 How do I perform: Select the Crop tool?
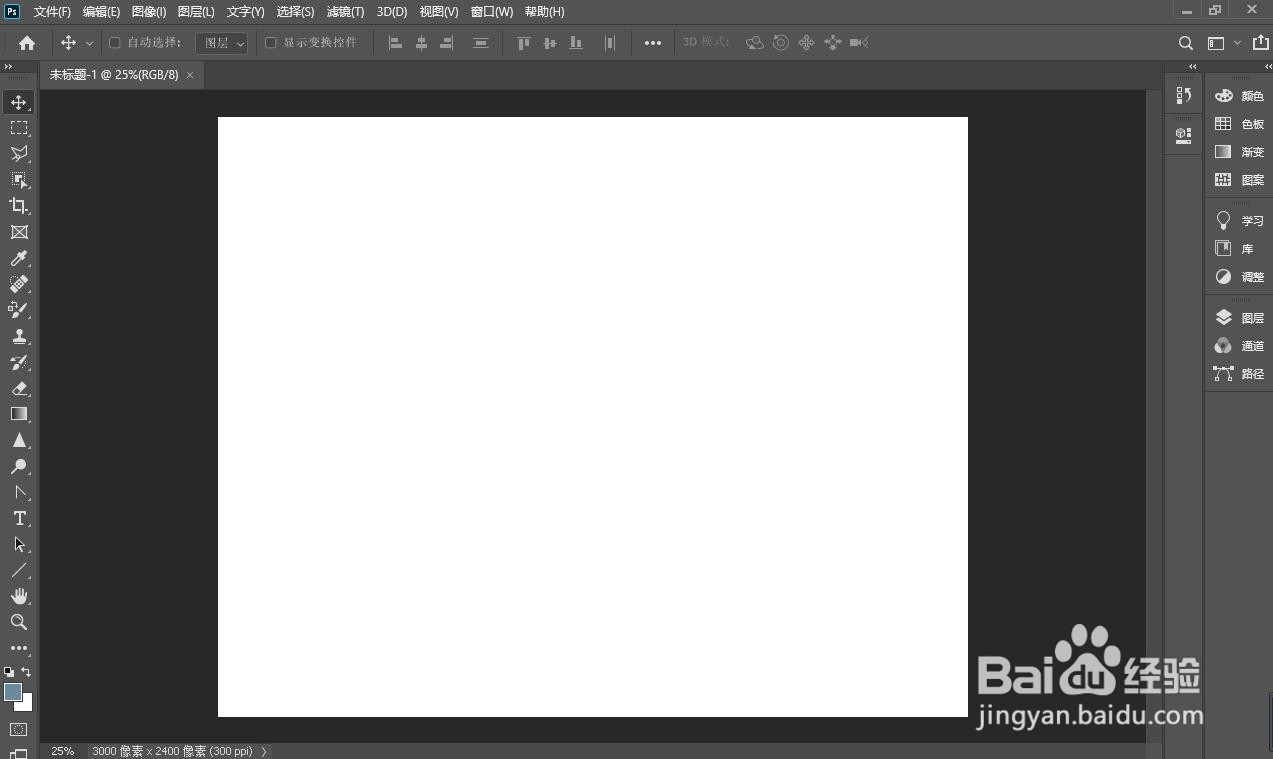(x=19, y=206)
